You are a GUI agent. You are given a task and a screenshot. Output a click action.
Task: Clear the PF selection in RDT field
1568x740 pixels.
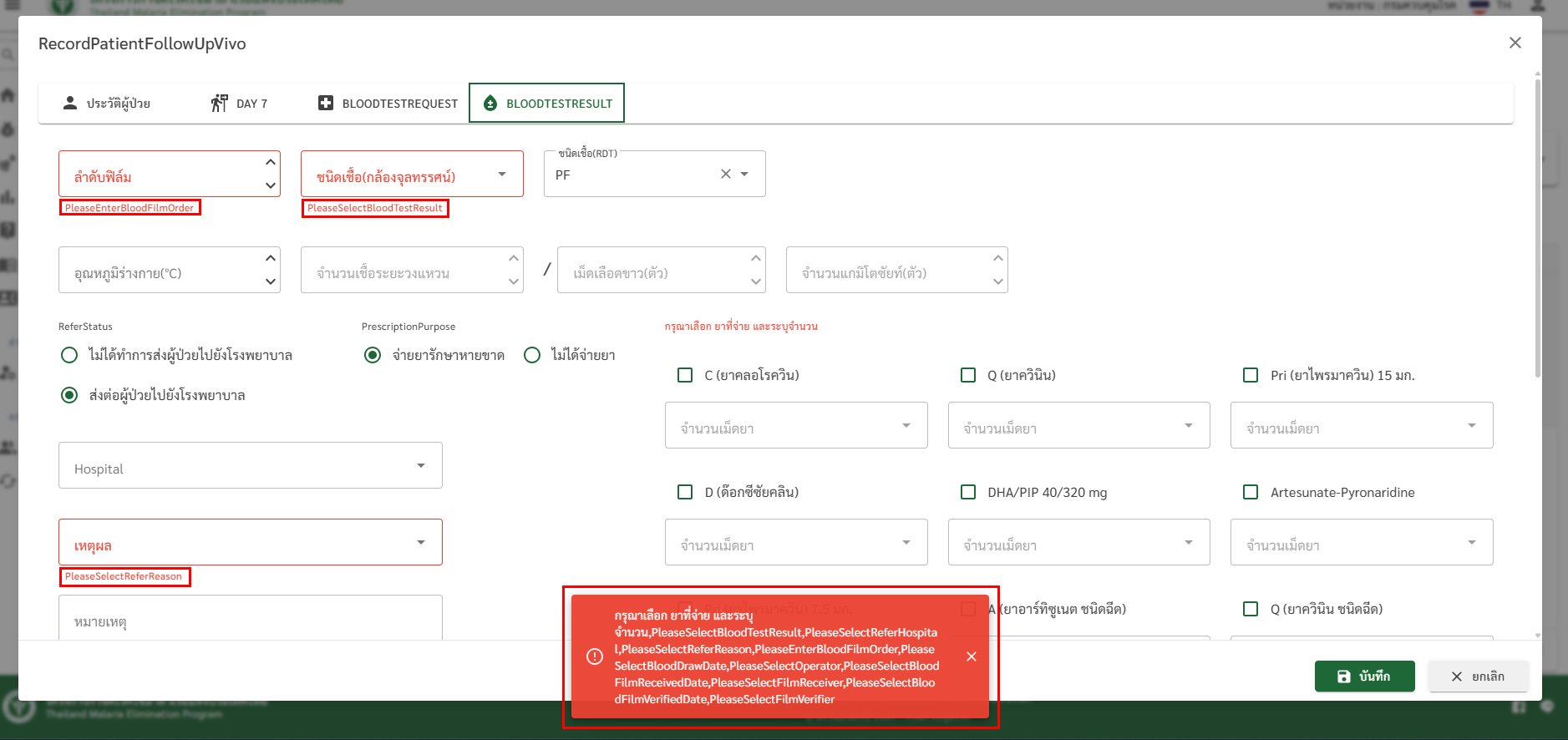click(725, 174)
